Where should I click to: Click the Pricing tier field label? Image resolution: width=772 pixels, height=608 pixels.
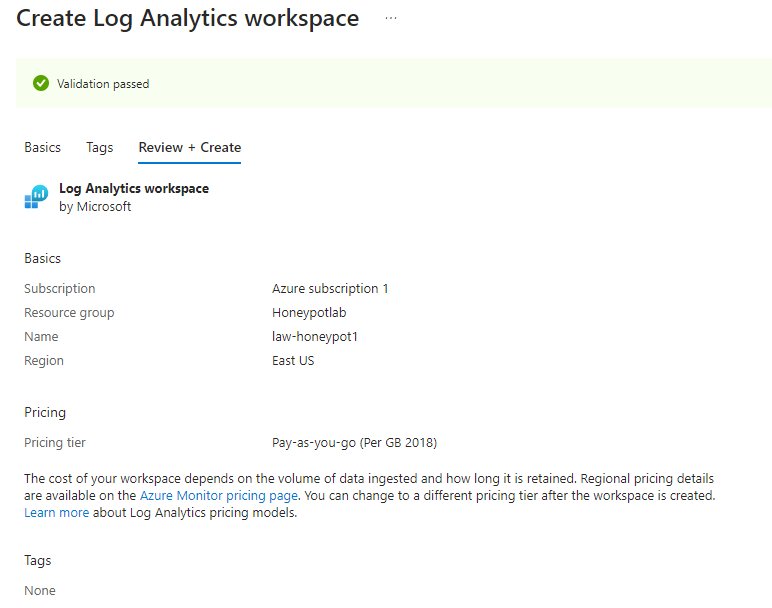tap(55, 443)
